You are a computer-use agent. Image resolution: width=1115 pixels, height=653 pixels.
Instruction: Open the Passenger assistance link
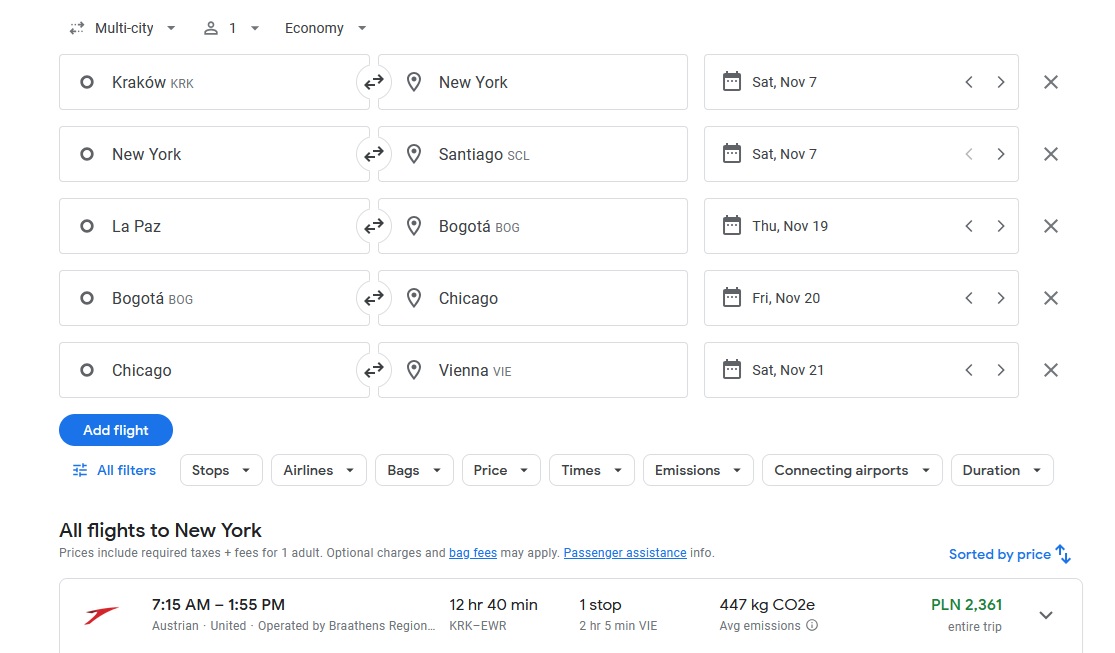(x=625, y=553)
